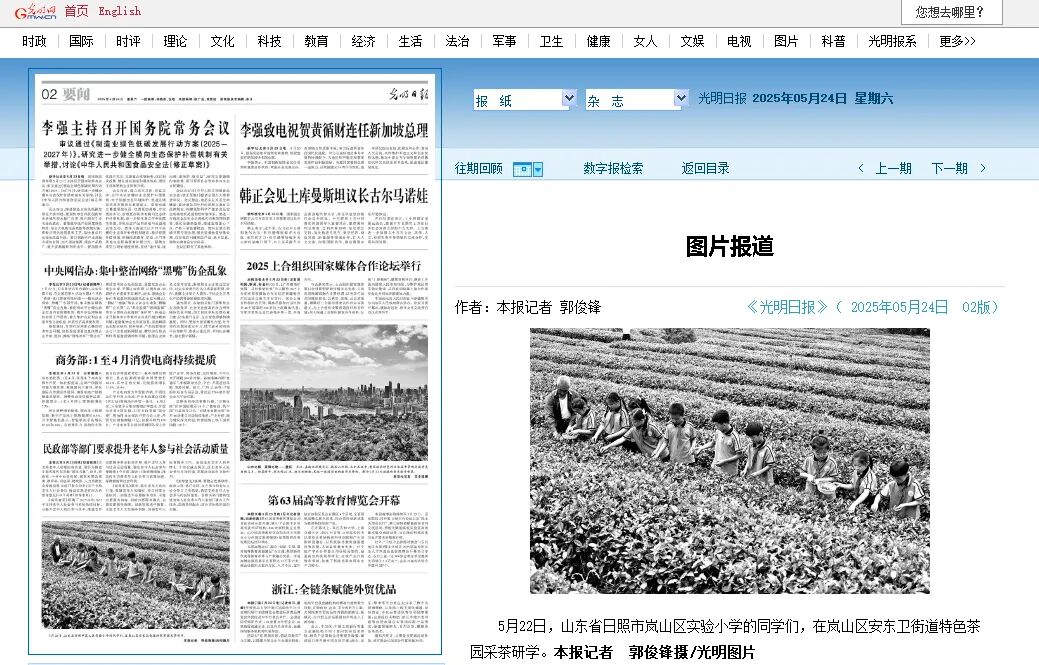Open the 法治 channel
Viewport: 1039px width, 665px height.
coord(457,41)
